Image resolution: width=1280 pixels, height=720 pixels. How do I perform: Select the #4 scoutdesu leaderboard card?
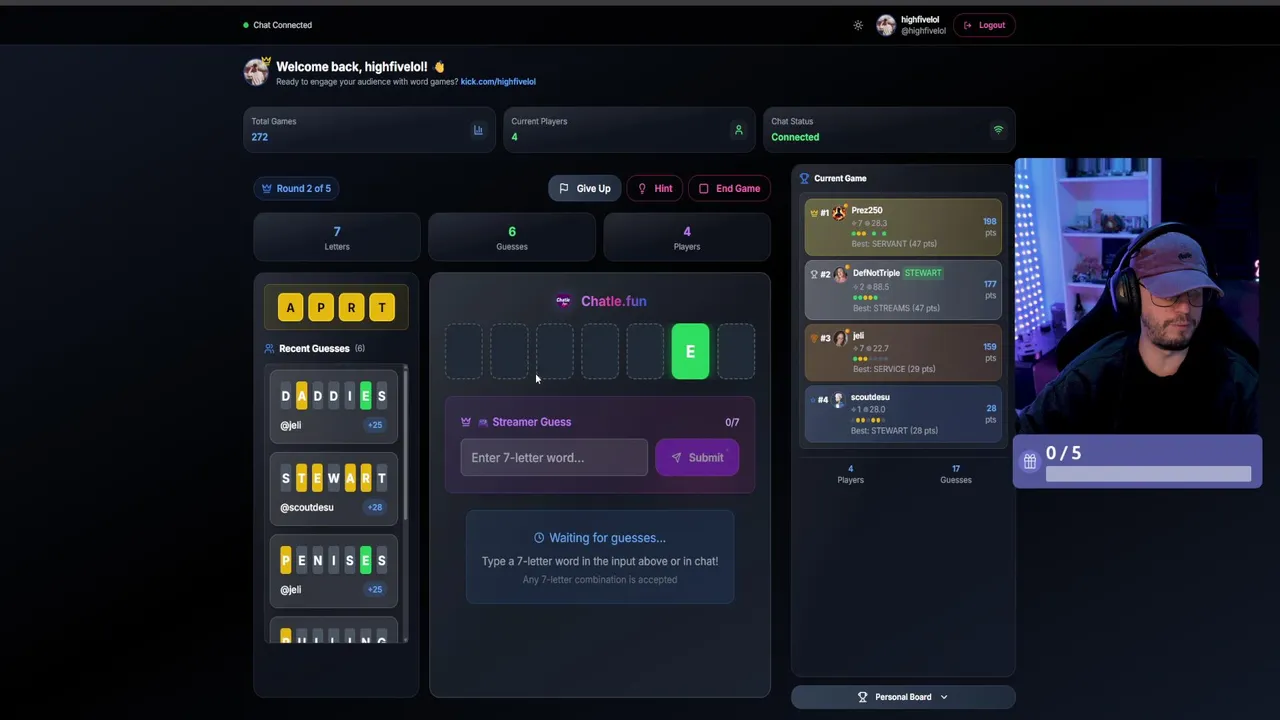pyautogui.click(x=903, y=414)
